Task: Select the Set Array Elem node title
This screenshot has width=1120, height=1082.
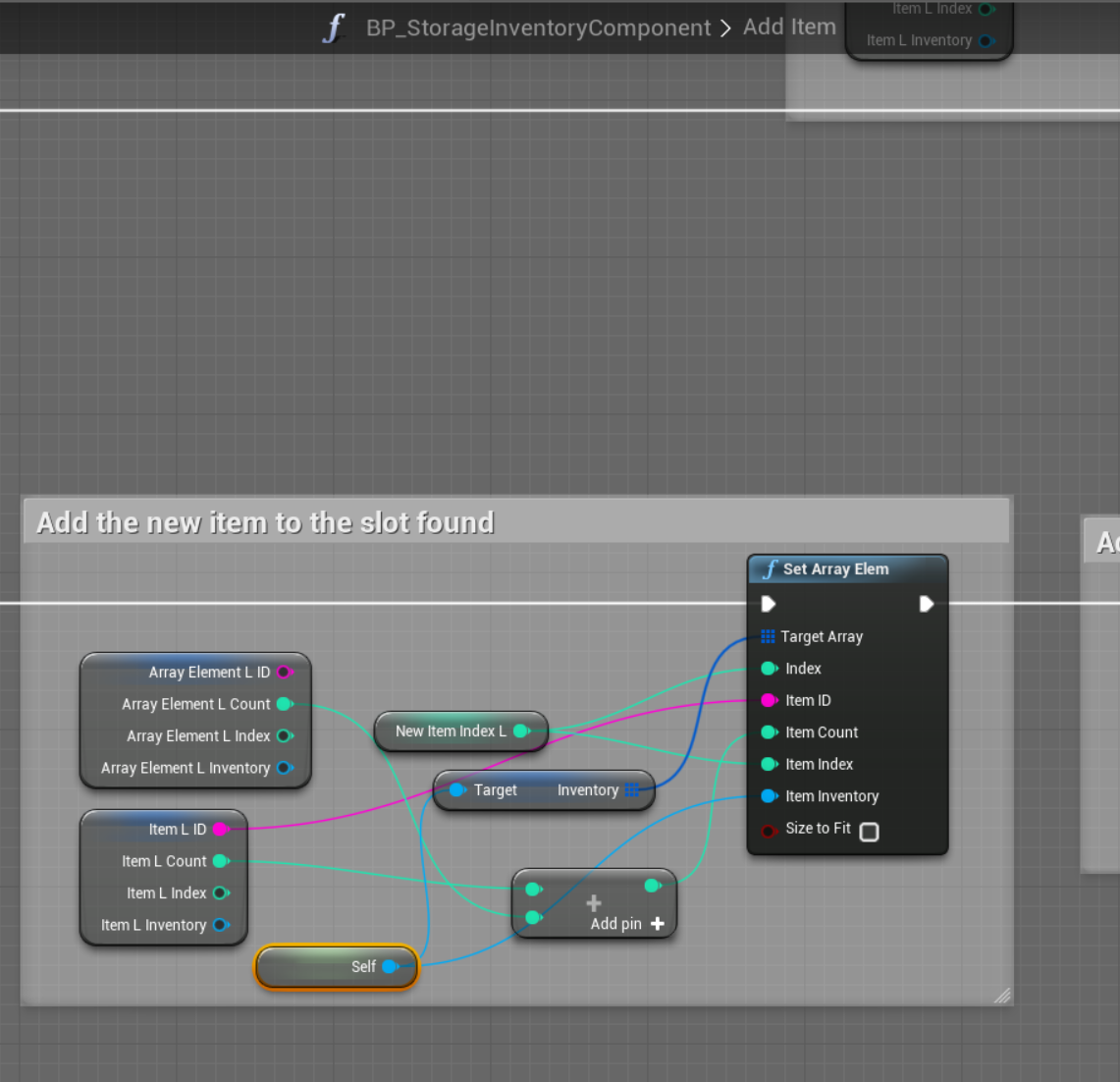Action: pos(835,569)
